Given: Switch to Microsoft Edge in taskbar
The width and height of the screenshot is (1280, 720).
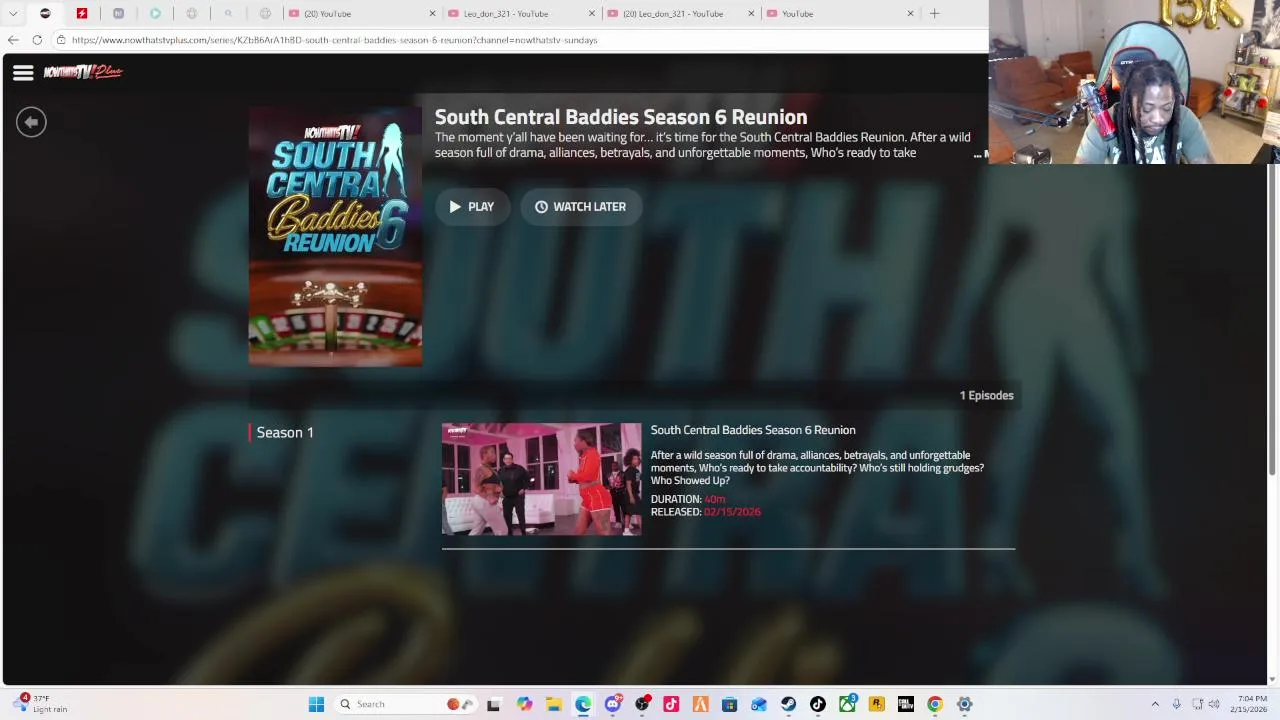Looking at the screenshot, I should 583,704.
